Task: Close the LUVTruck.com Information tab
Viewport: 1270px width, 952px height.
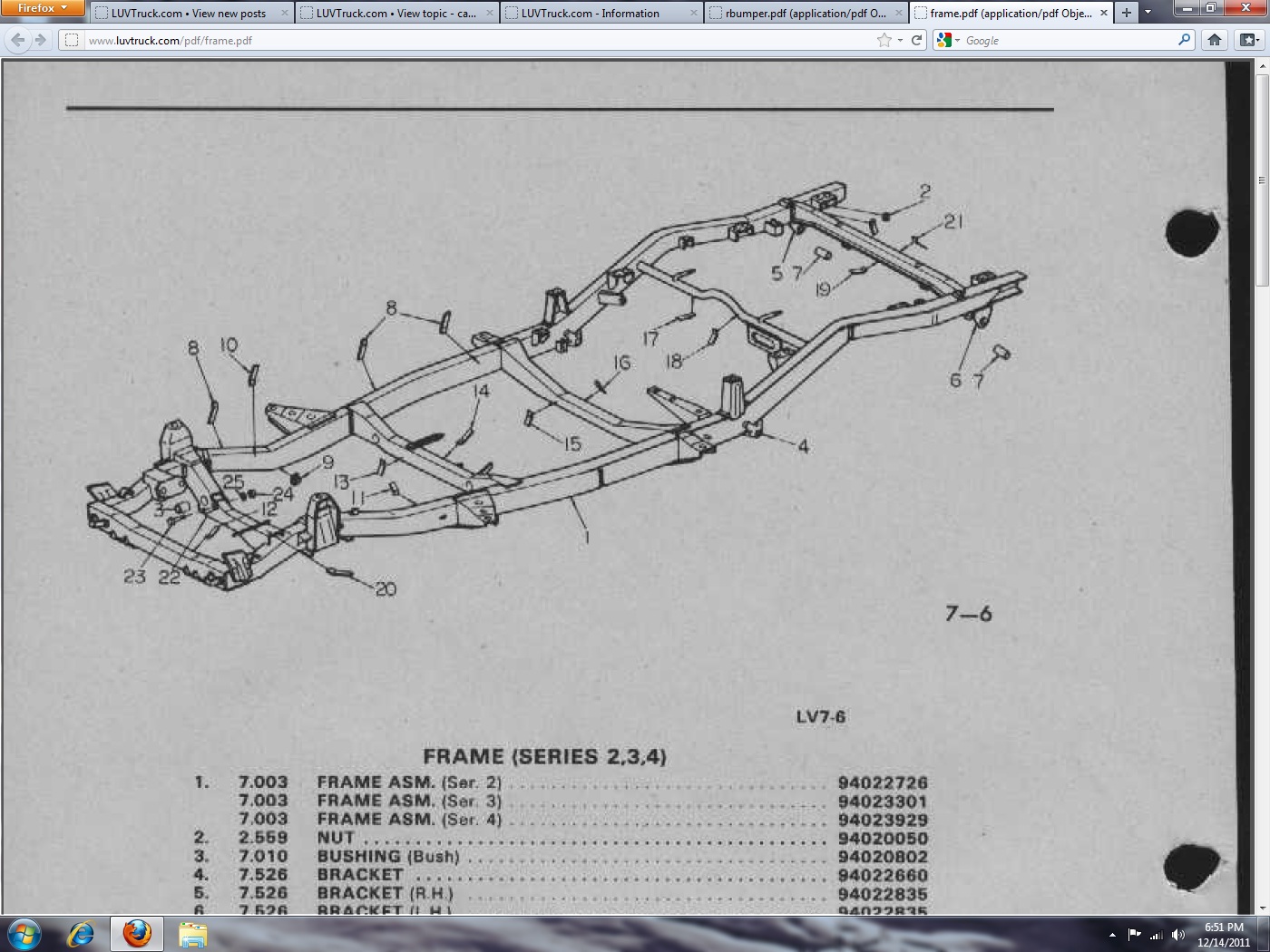Action: point(694,13)
